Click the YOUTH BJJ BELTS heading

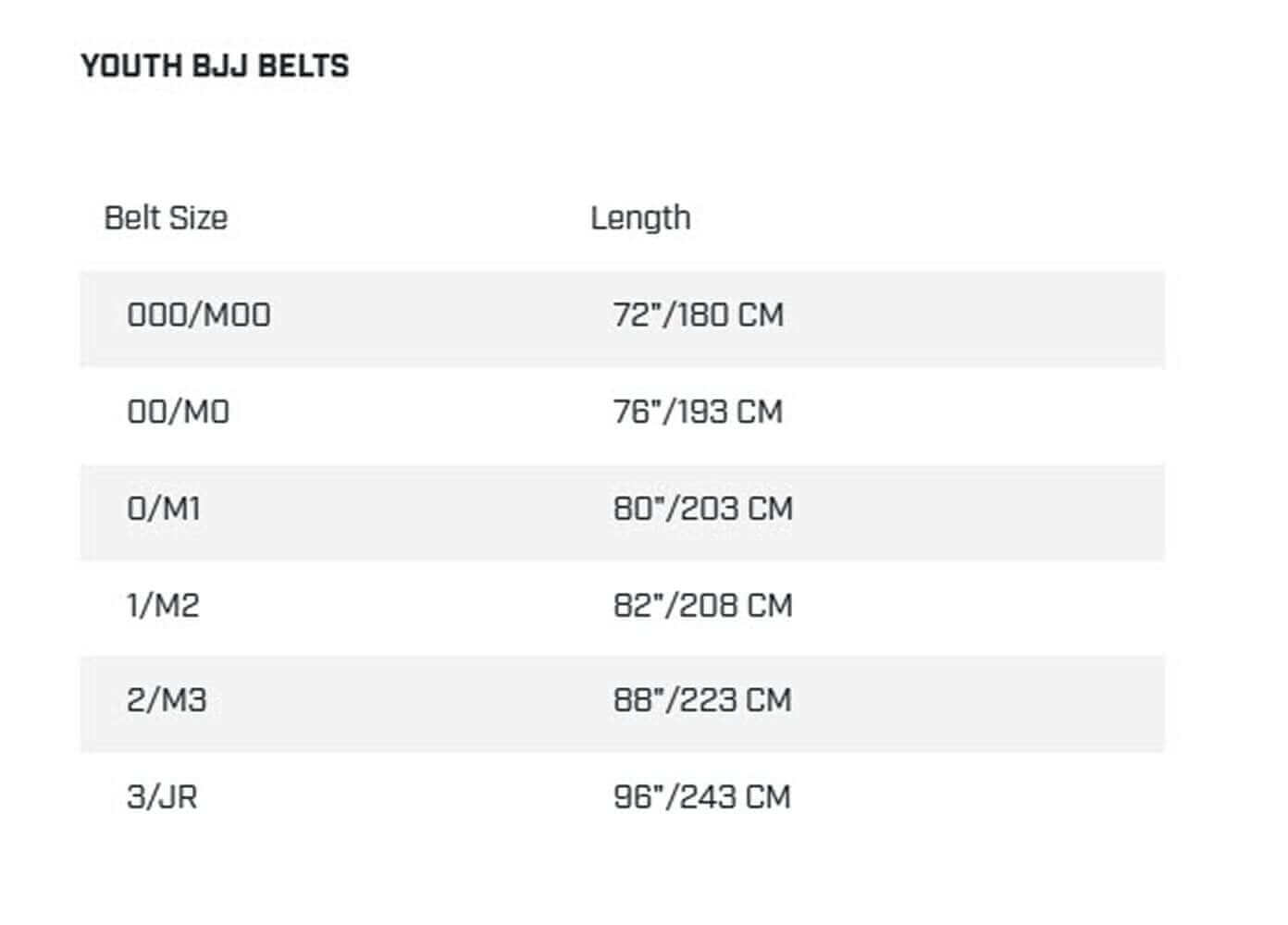[215, 67]
